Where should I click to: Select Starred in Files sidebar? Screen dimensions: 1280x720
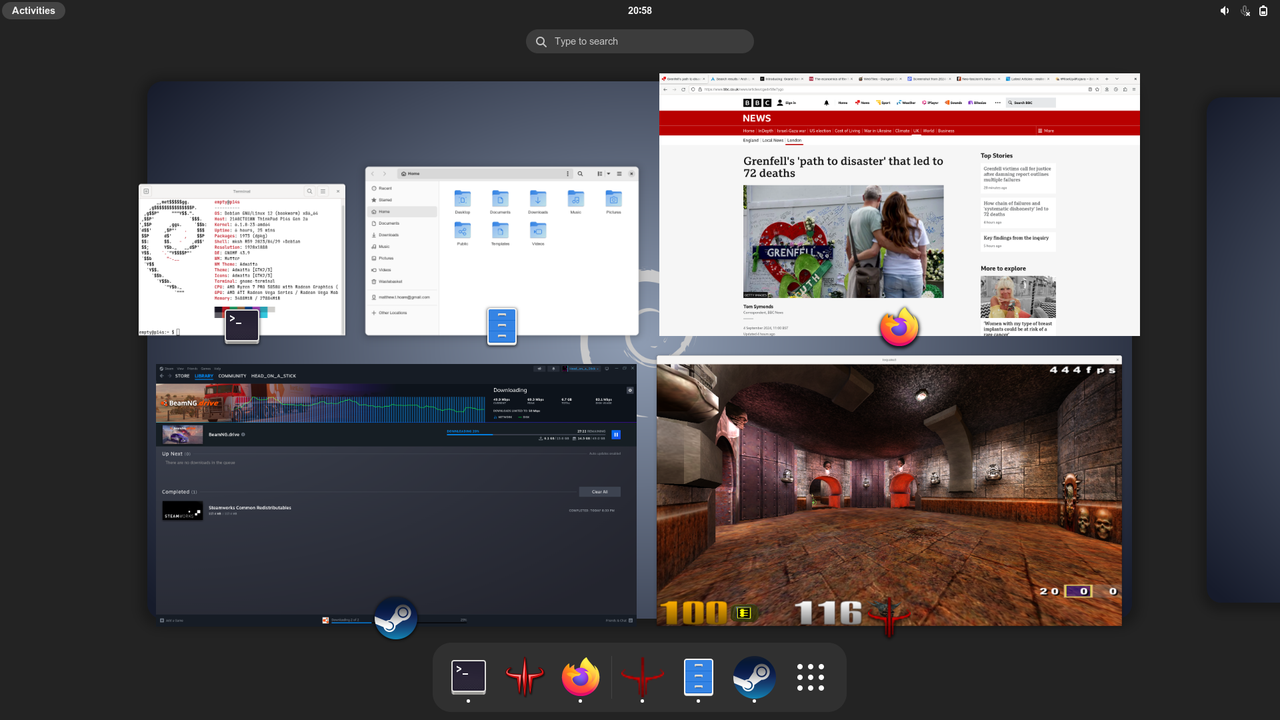pos(402,200)
